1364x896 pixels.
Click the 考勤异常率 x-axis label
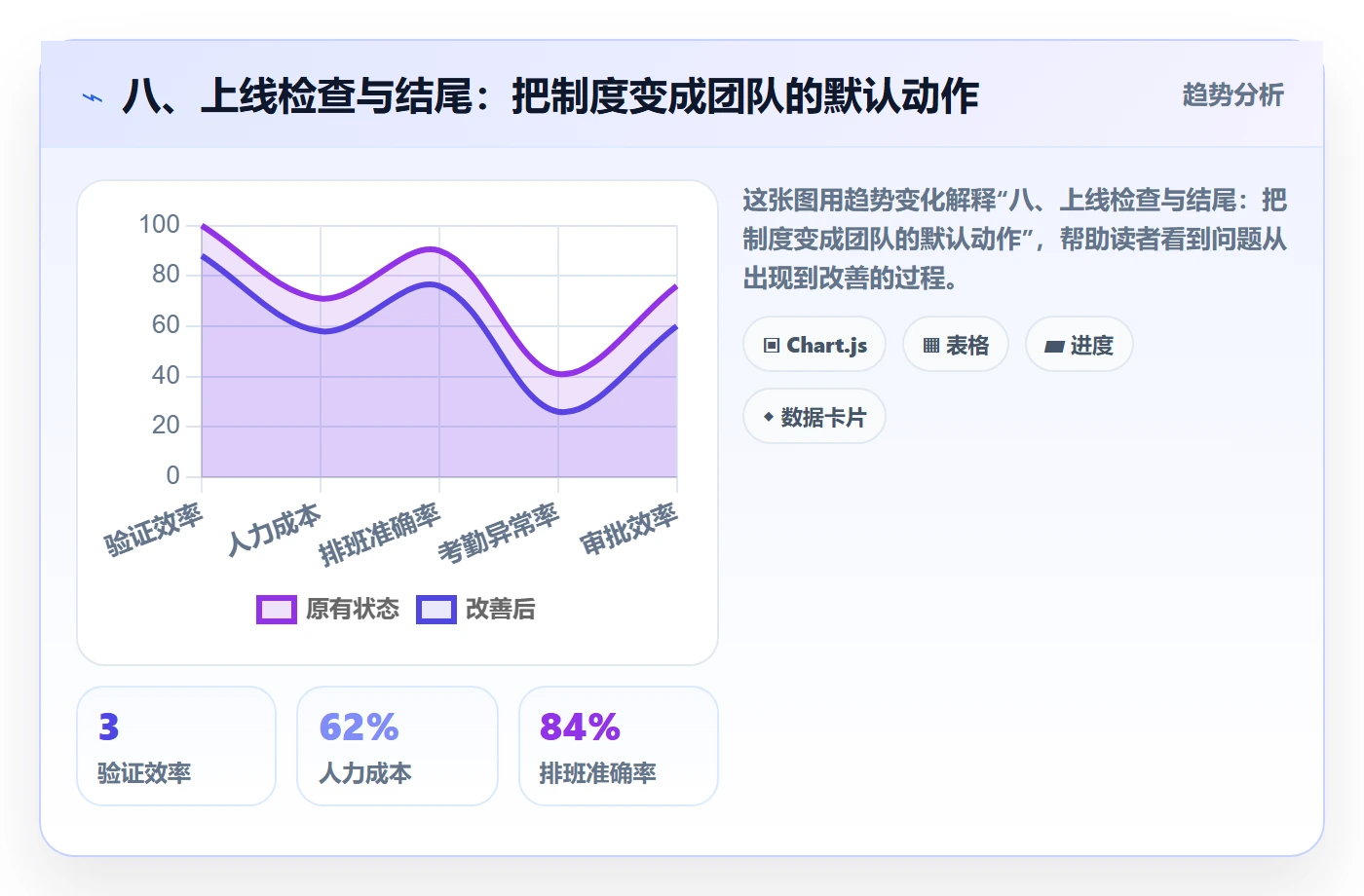pos(499,534)
